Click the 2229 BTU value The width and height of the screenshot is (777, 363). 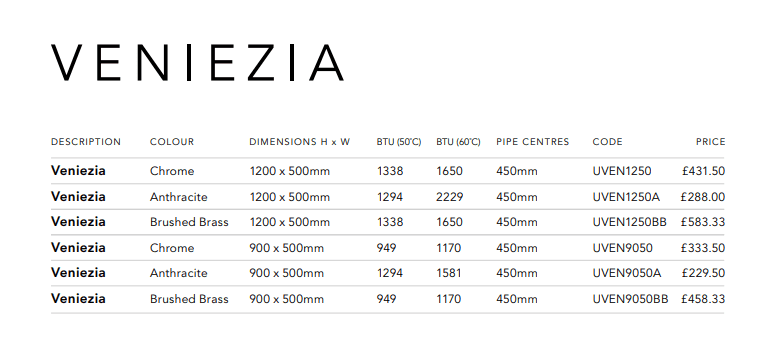pyautogui.click(x=449, y=197)
